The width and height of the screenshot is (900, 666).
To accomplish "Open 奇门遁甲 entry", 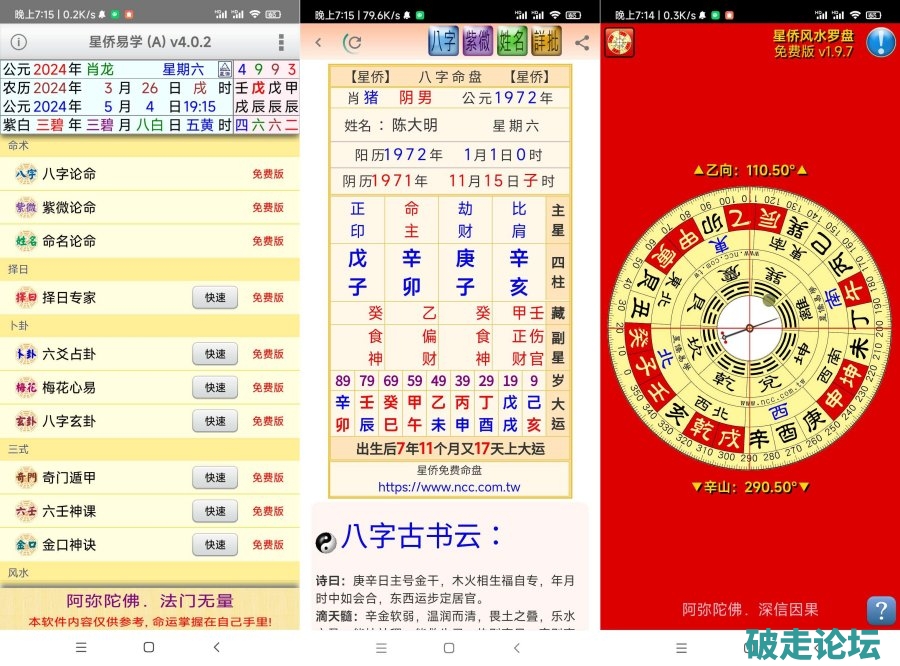I will coord(69,478).
